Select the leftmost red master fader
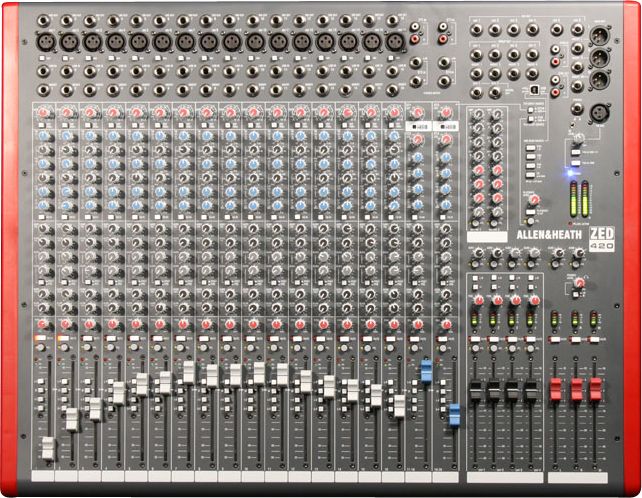Image resolution: width=642 pixels, height=498 pixels. 556,389
